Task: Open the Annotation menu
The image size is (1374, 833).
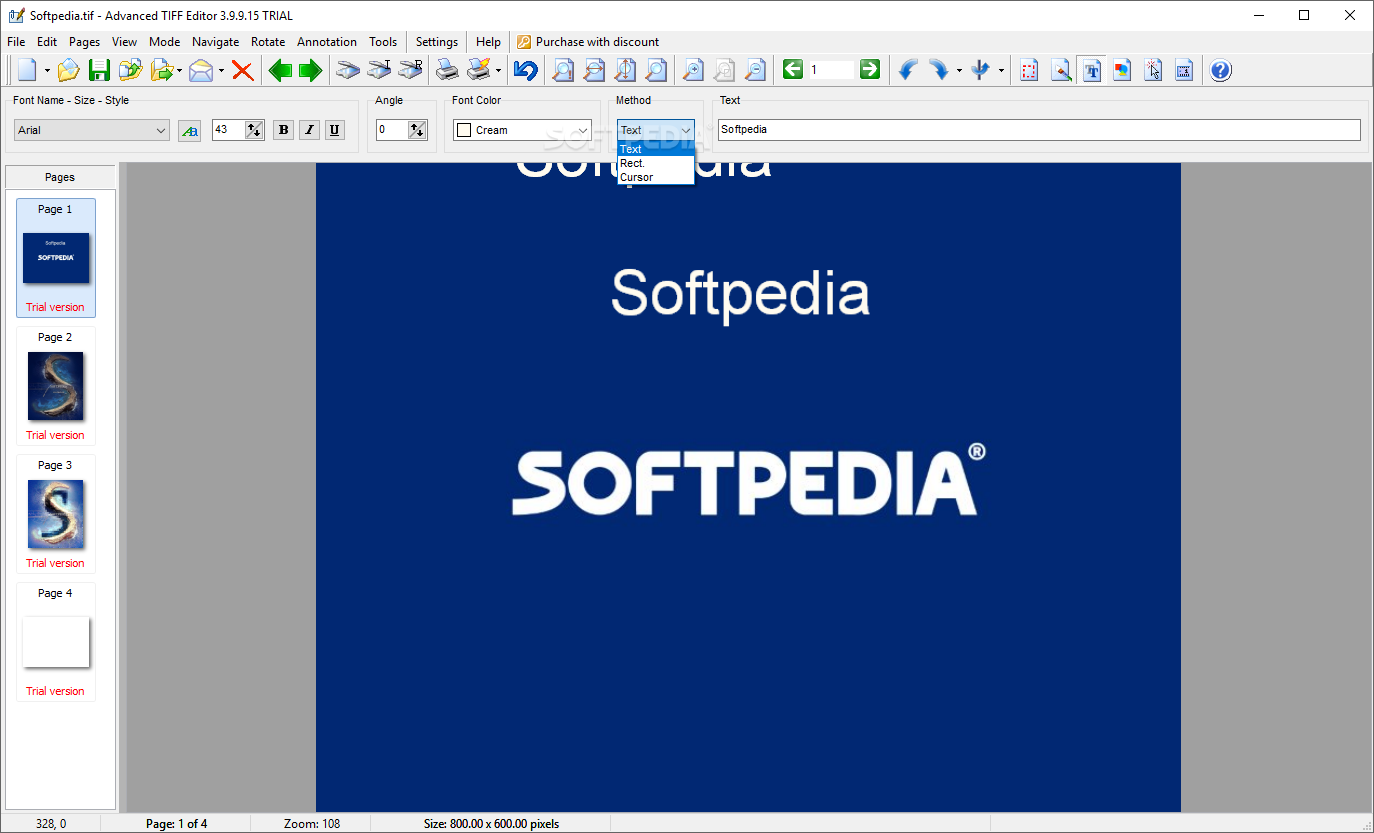Action: [327, 42]
